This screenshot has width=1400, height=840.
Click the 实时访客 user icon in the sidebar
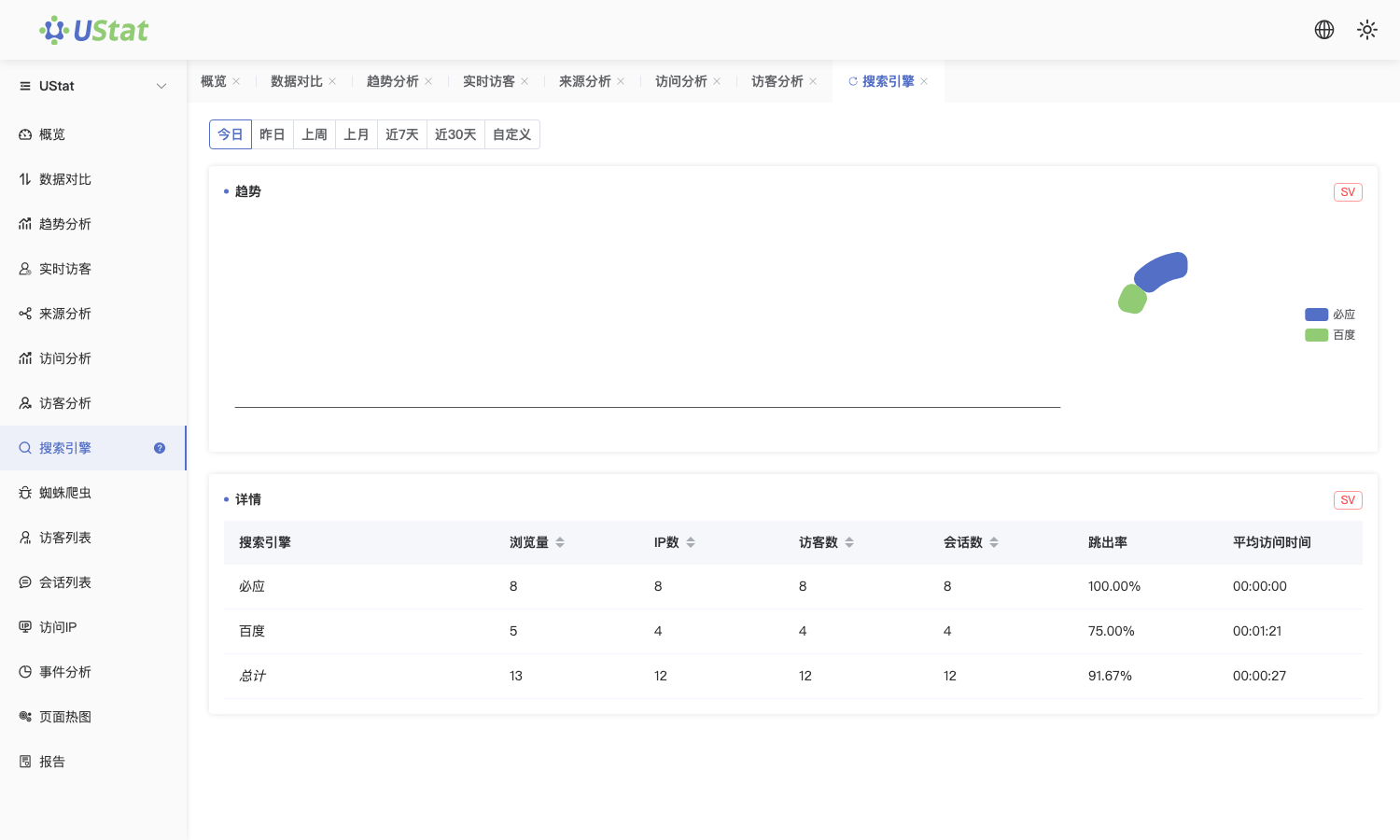[25, 269]
